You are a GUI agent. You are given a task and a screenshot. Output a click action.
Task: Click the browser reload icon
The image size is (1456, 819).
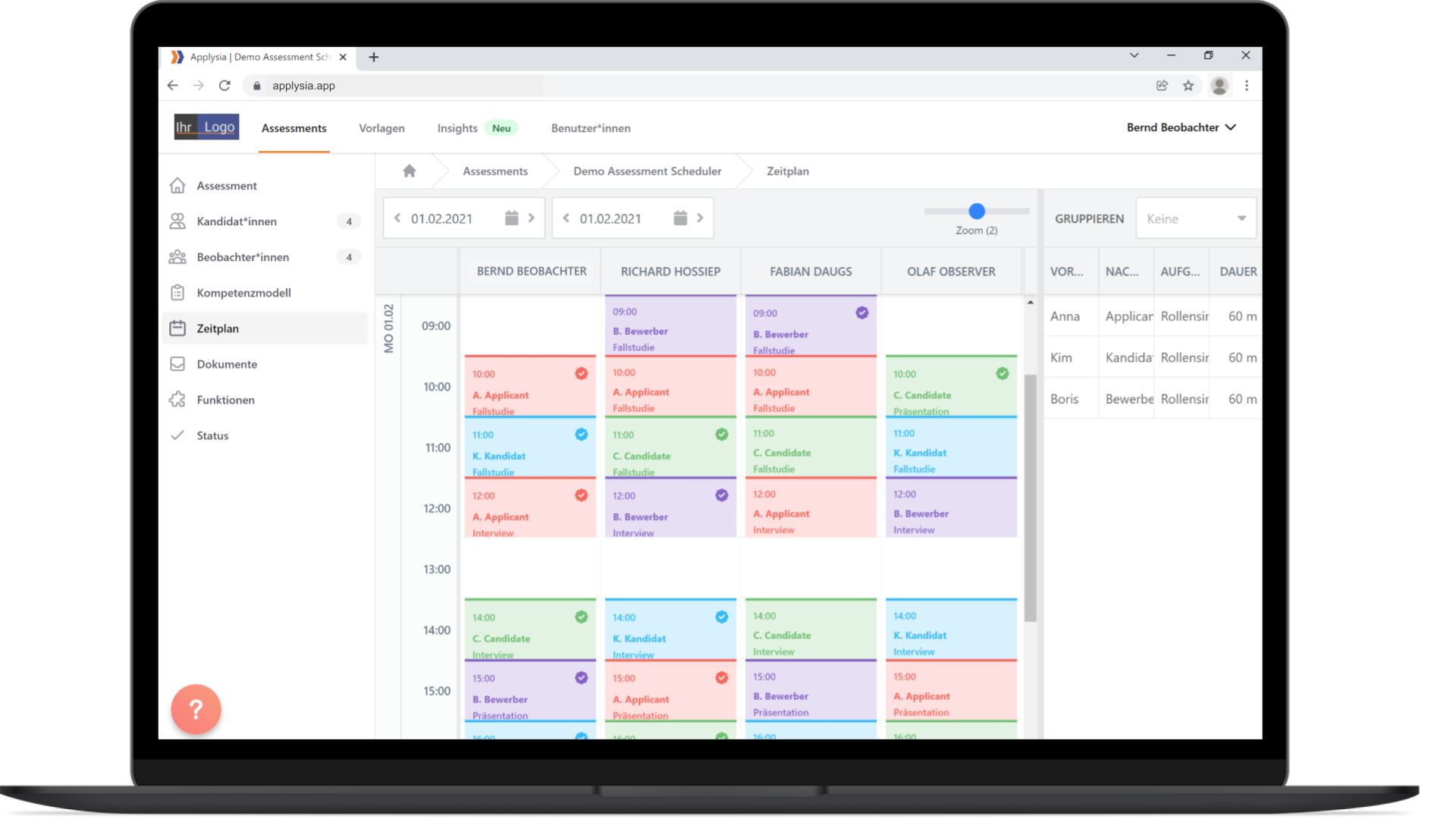[x=224, y=86]
